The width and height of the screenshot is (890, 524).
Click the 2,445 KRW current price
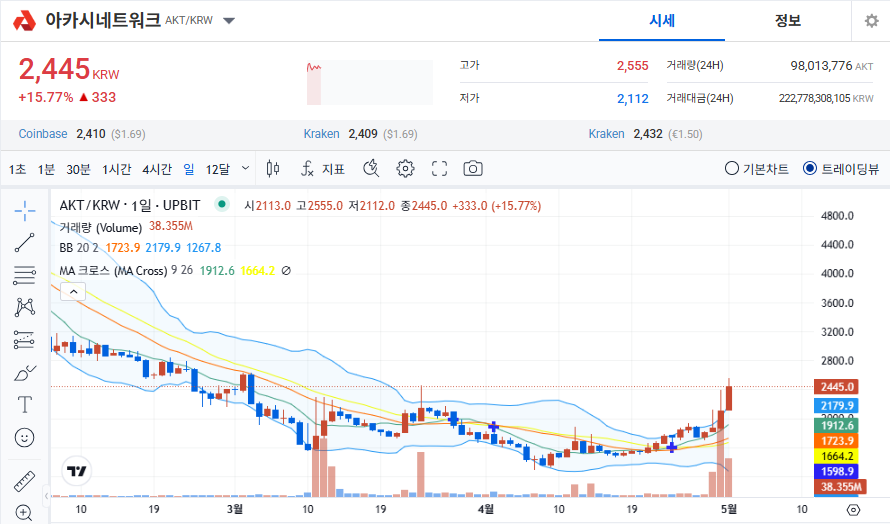point(69,69)
